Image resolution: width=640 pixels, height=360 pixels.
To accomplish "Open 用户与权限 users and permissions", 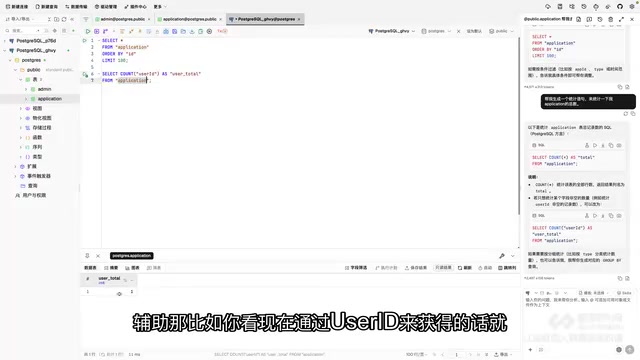I will (31, 196).
